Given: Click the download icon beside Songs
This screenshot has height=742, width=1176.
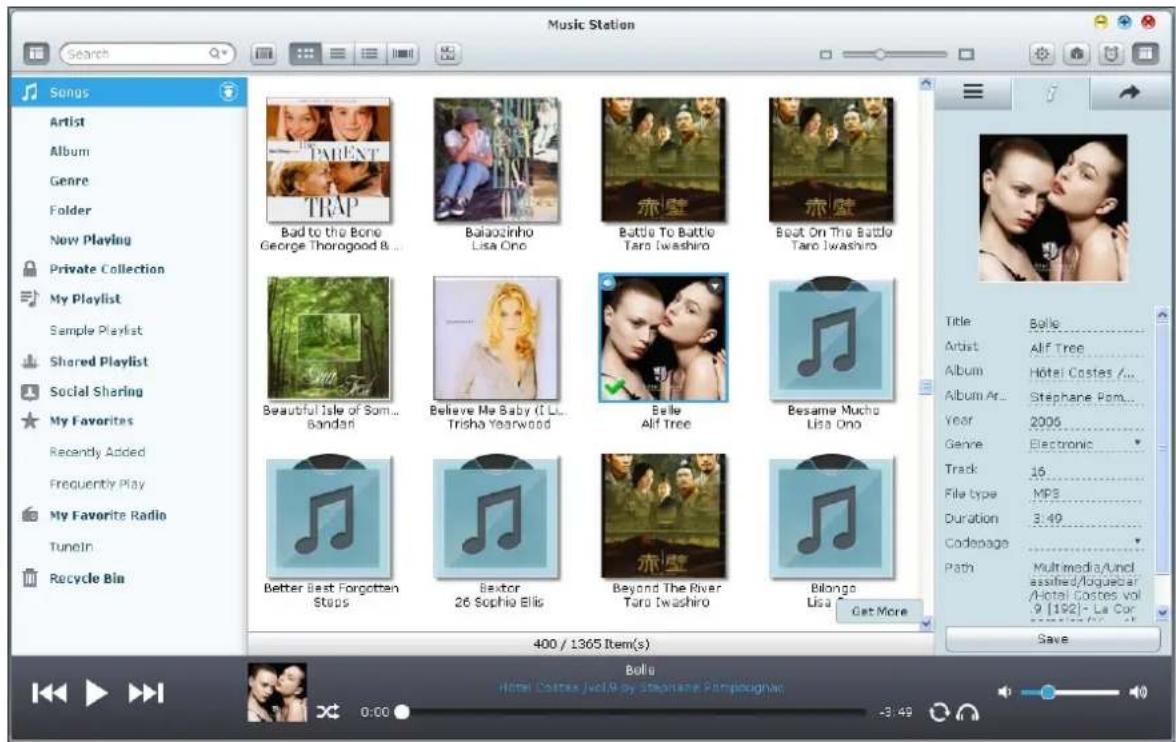Looking at the screenshot, I should 229,92.
